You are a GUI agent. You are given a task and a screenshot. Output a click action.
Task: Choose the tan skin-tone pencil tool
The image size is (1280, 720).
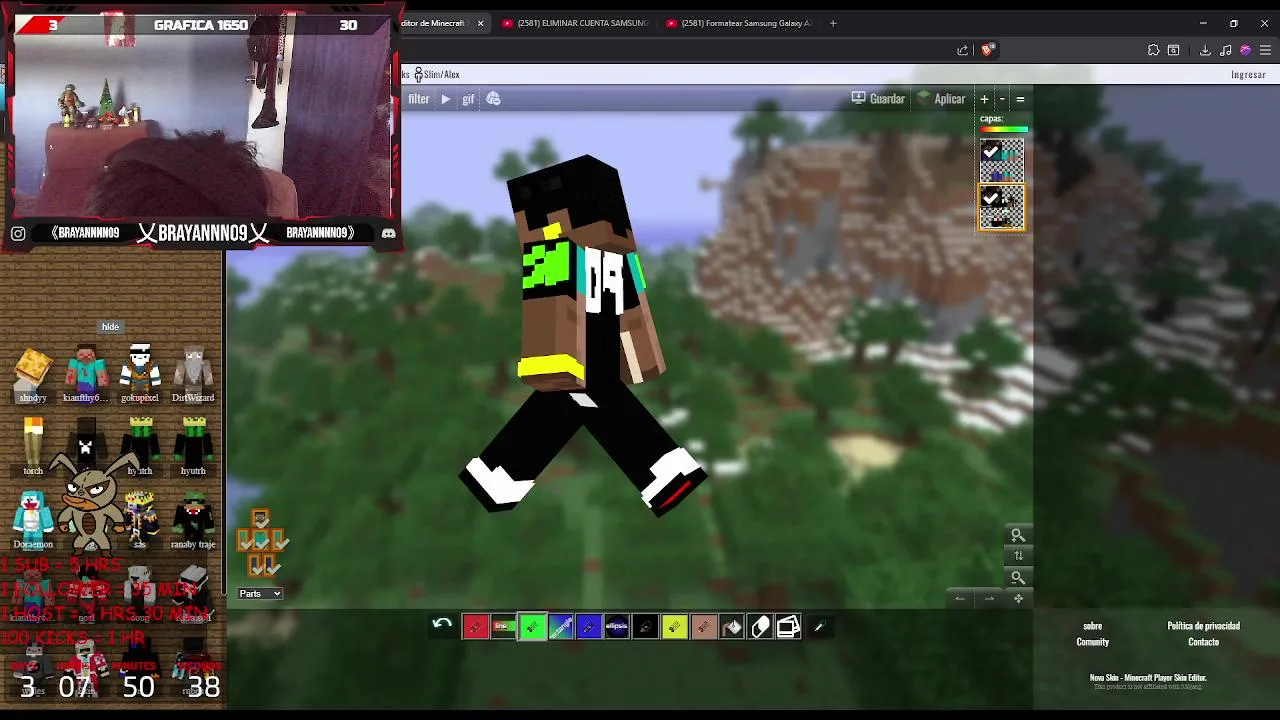click(703, 627)
